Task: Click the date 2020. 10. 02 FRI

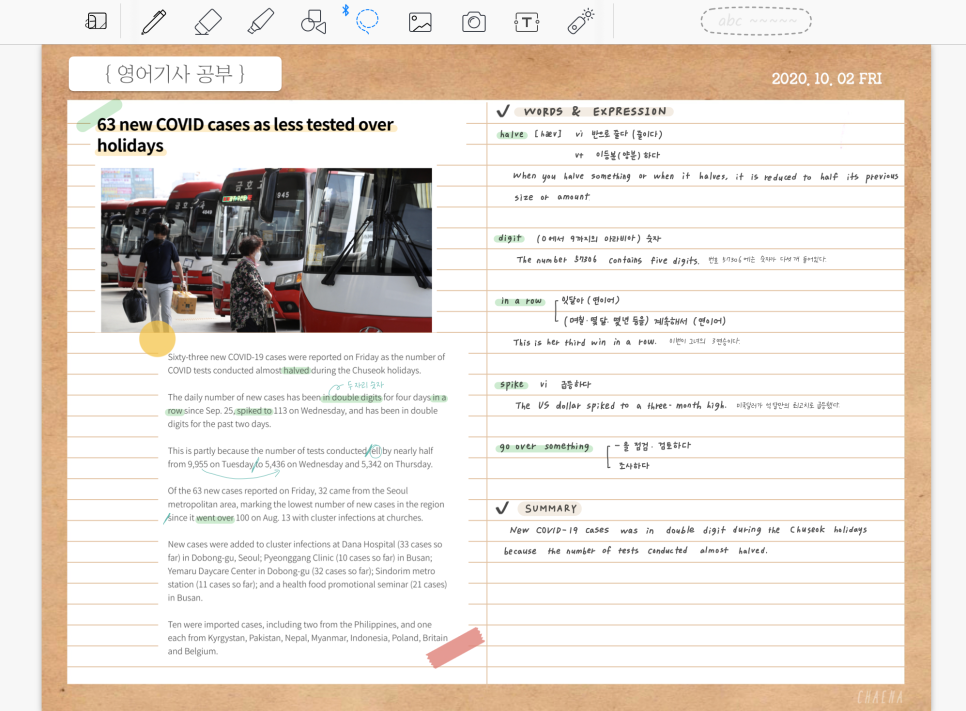Action: pyautogui.click(x=826, y=79)
